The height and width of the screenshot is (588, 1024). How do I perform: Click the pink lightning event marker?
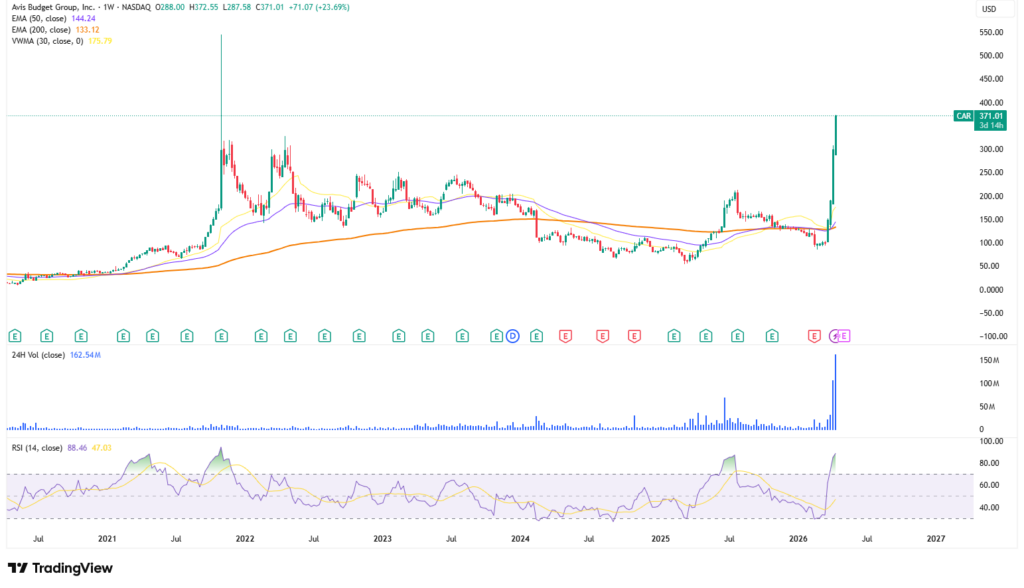pos(837,335)
